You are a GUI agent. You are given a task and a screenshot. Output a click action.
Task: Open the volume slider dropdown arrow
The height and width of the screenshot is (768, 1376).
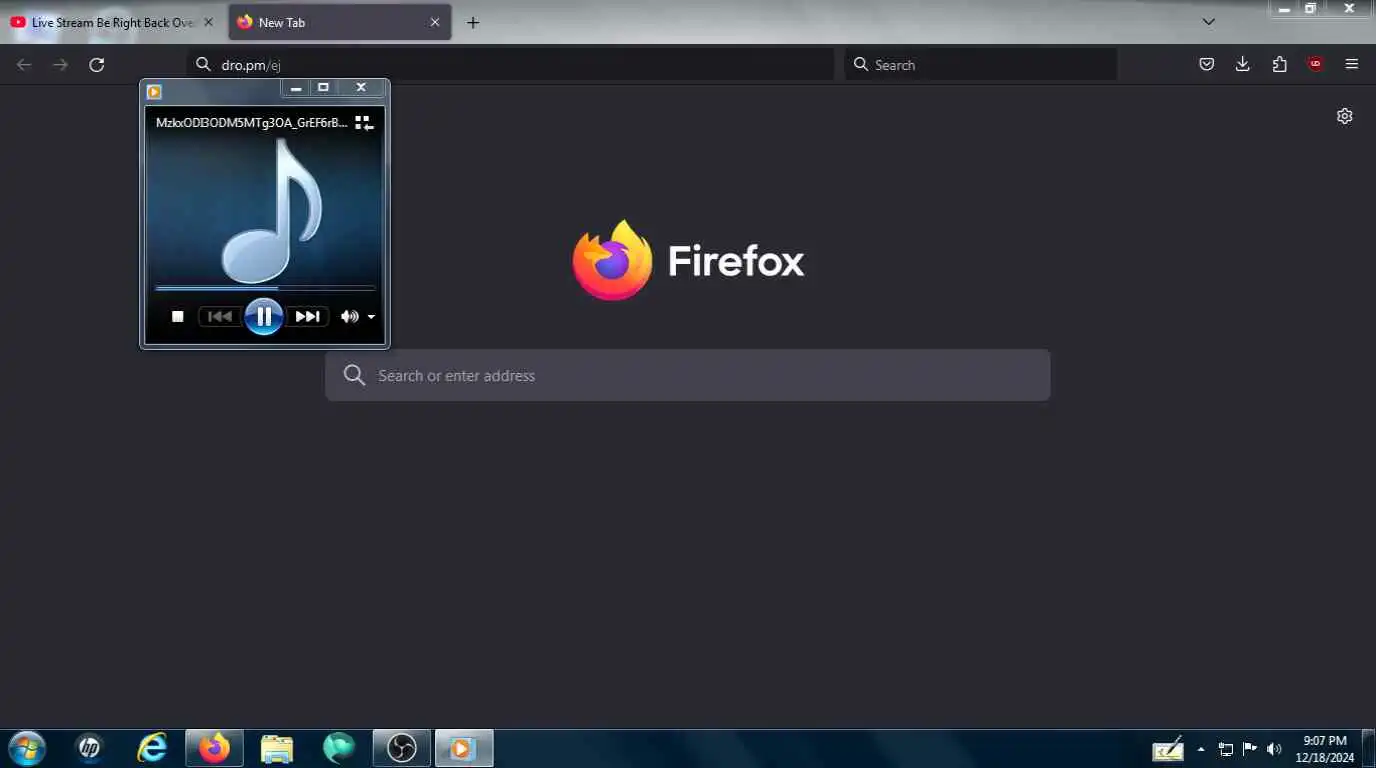coord(372,317)
